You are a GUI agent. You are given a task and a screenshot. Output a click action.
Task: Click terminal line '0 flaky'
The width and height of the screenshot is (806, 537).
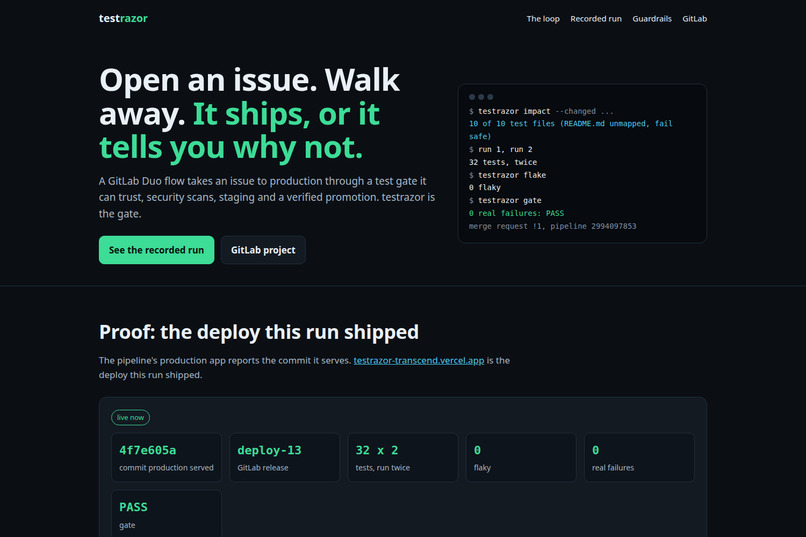484,187
